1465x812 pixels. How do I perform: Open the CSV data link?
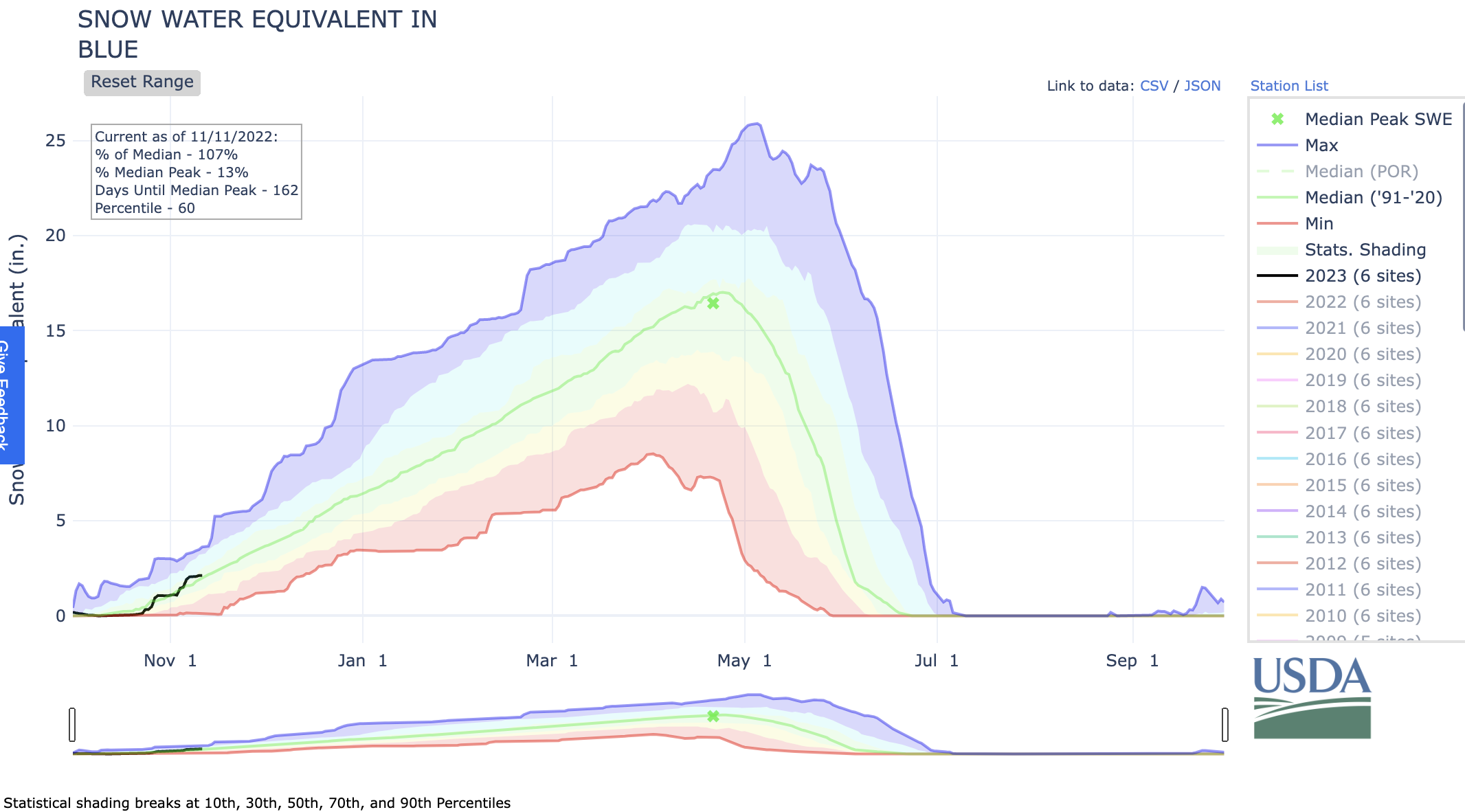coord(1154,86)
